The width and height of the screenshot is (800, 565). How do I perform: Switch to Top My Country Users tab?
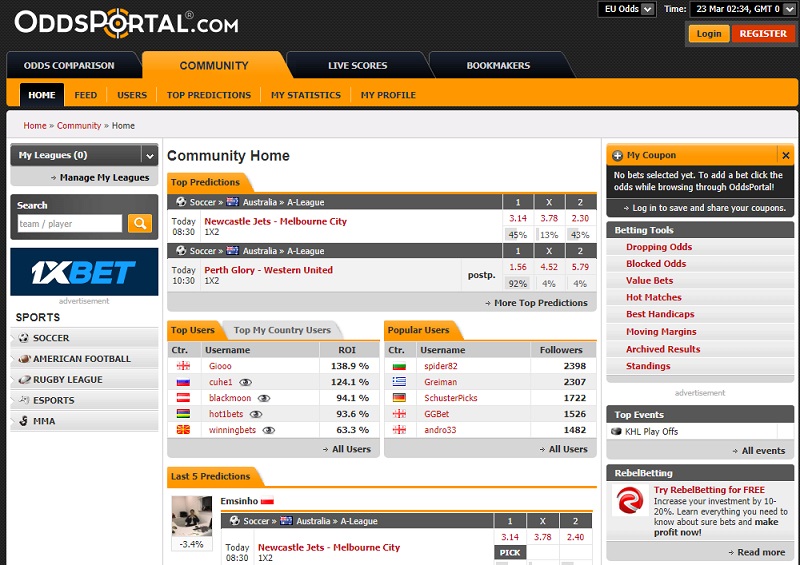[282, 330]
